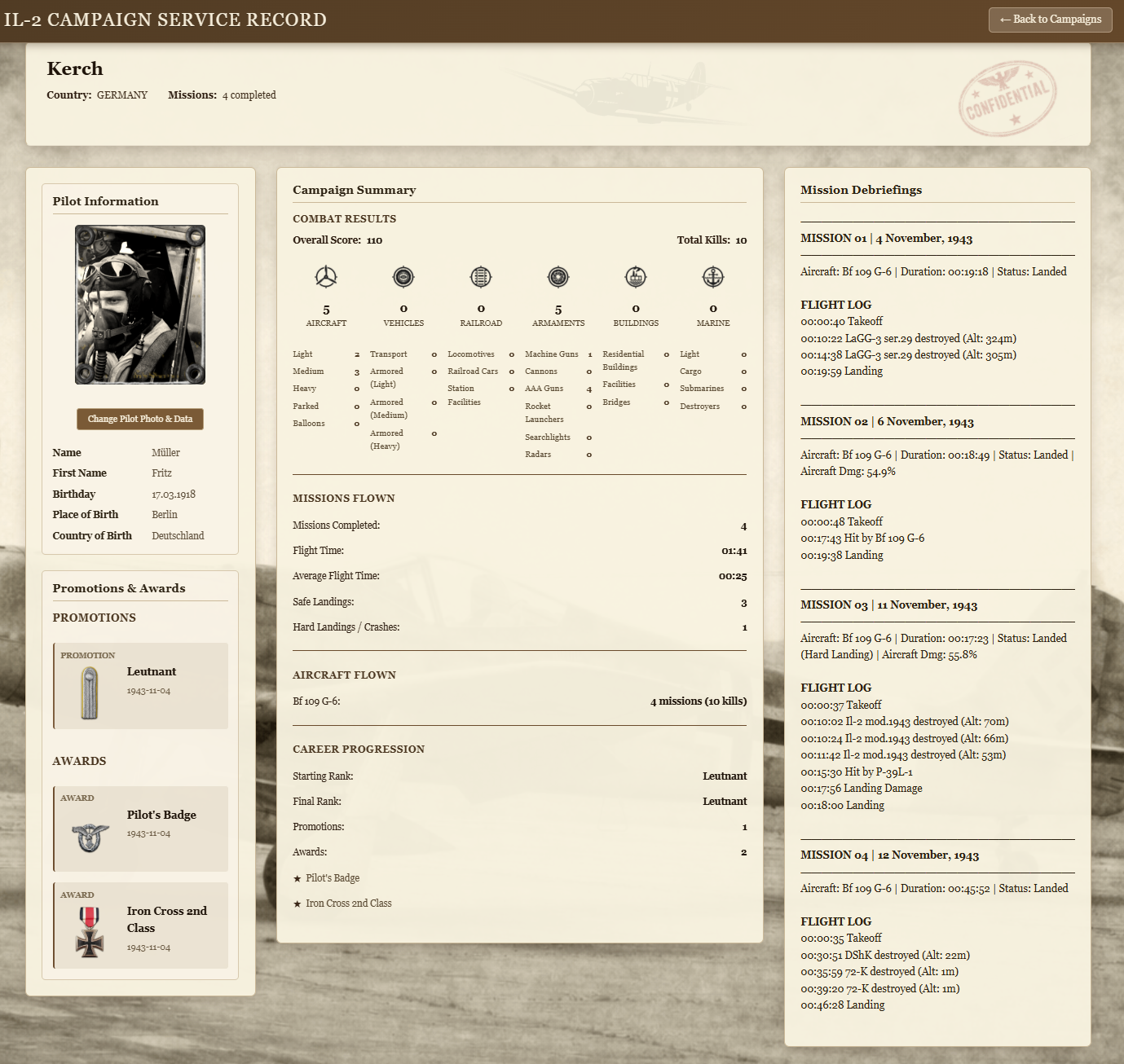Click the Leutnant shoulder board insignia
Screen dimensions: 1124x1064
point(90,693)
